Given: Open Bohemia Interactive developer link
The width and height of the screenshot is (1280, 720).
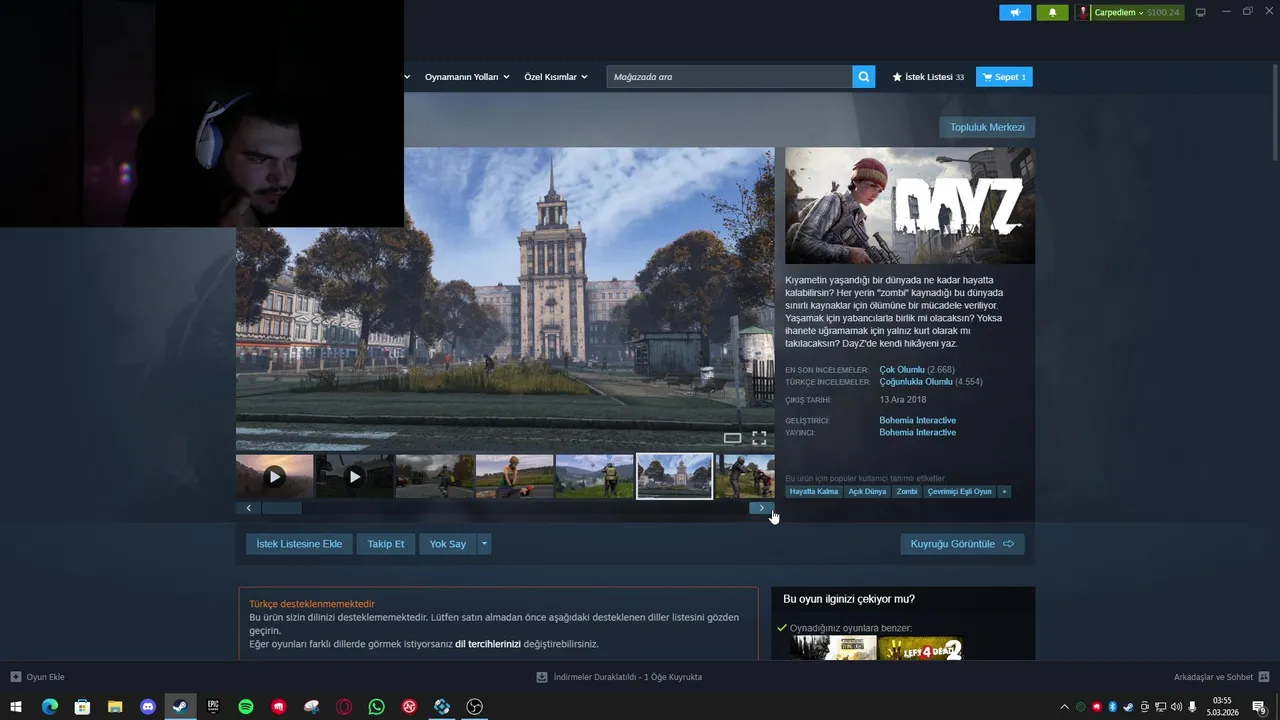Looking at the screenshot, I should [x=917, y=421].
